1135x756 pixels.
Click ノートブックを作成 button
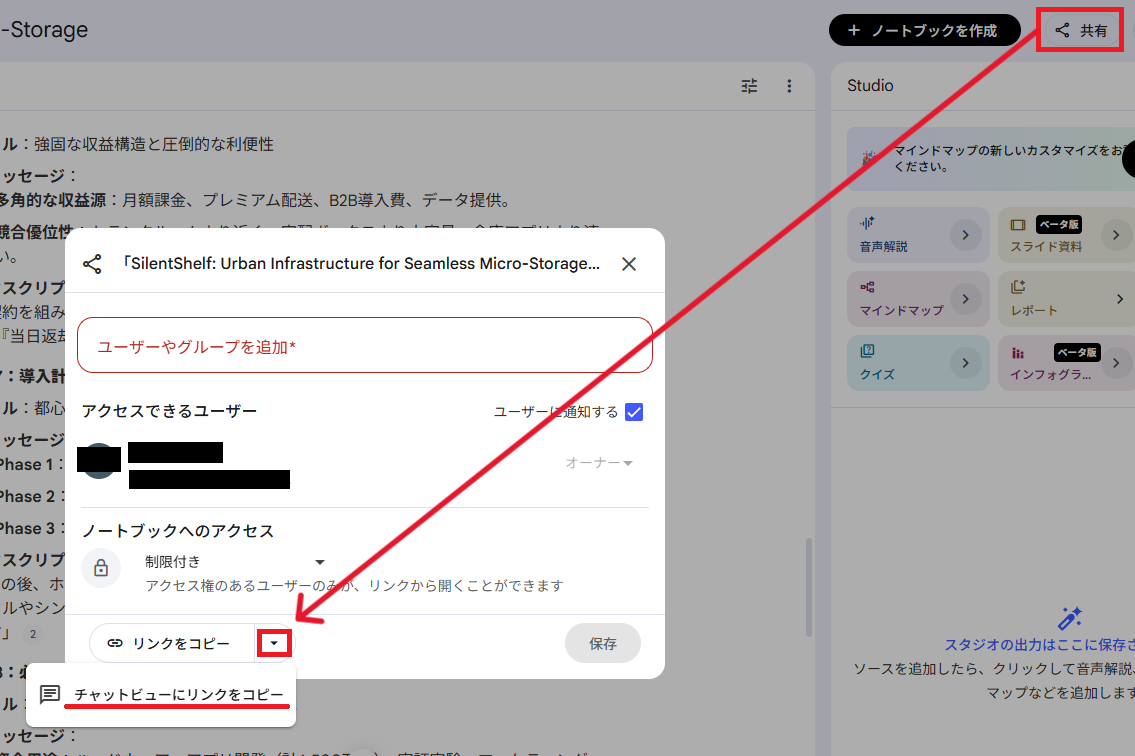tap(924, 30)
